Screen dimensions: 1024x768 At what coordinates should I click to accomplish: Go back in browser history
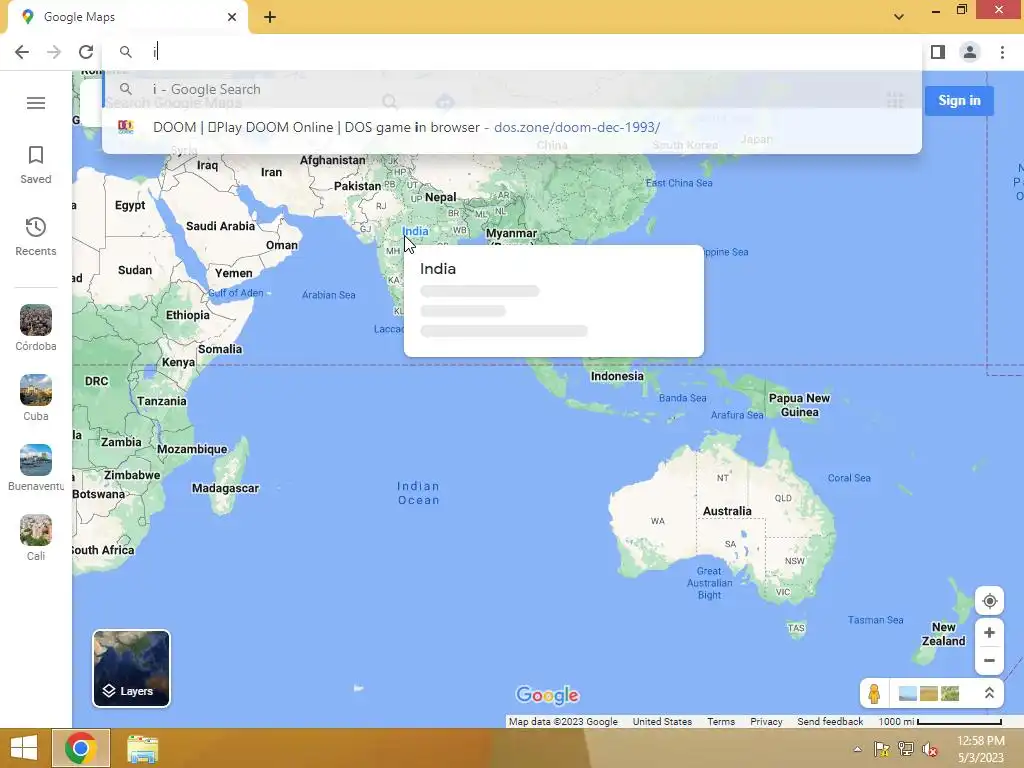click(22, 52)
